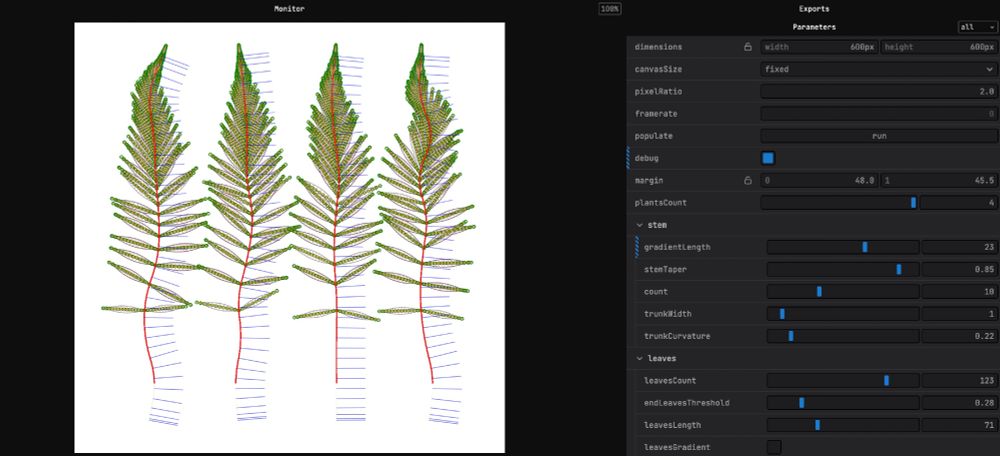This screenshot has width=1000, height=456.
Task: Click the 'dimensions' parameter label
Action: point(658,47)
